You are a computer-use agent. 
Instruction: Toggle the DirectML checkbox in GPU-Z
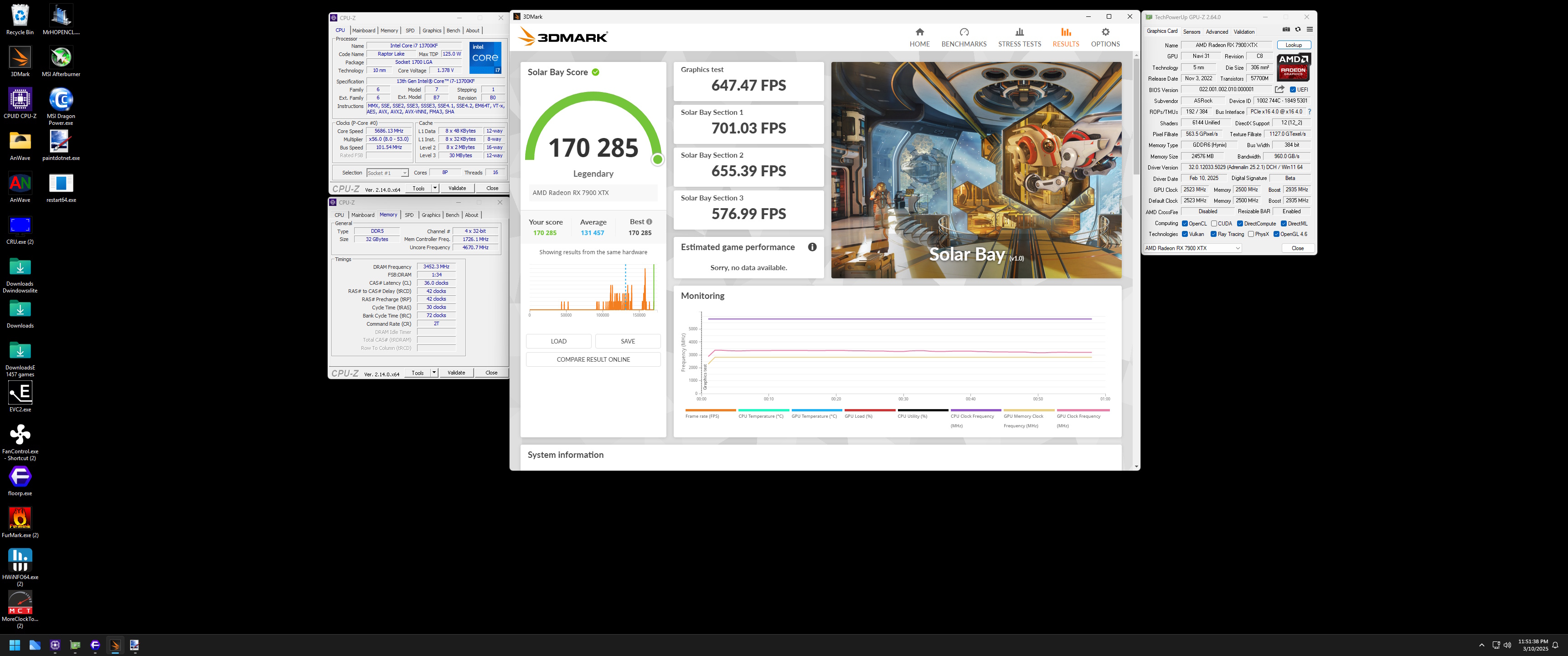(x=1284, y=223)
